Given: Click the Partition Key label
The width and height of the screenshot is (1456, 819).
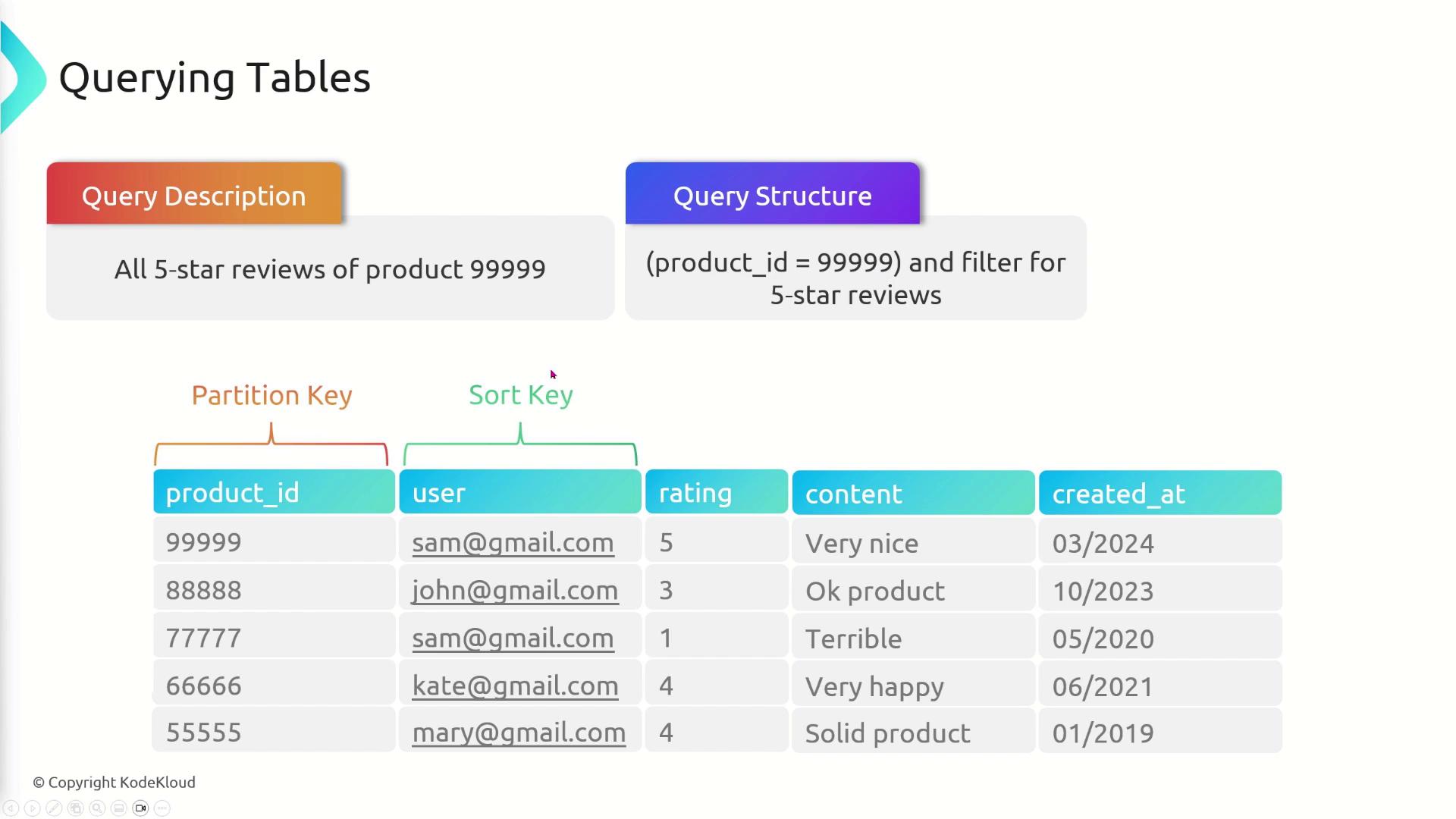Looking at the screenshot, I should 271,395.
